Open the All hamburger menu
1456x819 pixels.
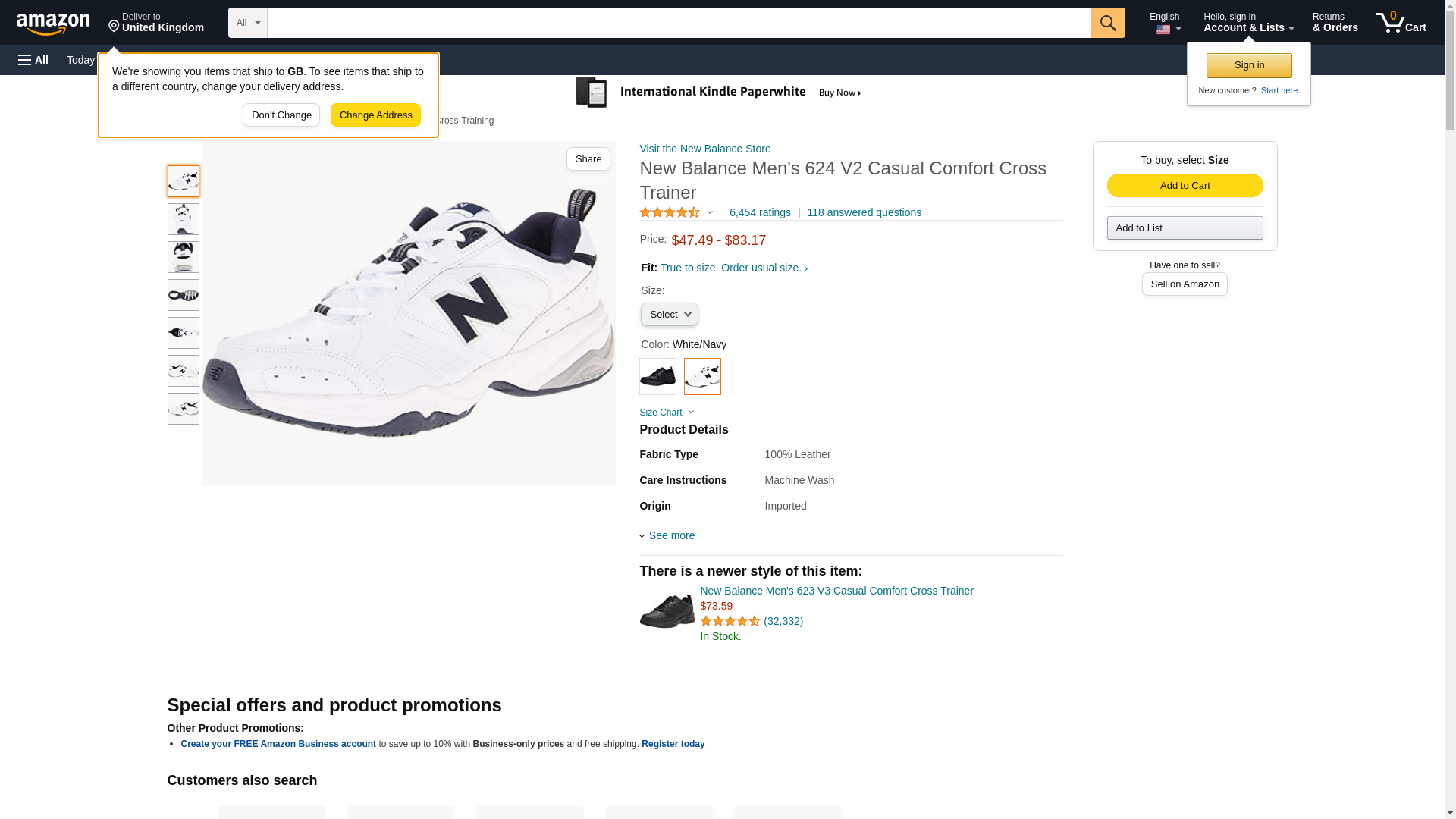pyautogui.click(x=33, y=60)
